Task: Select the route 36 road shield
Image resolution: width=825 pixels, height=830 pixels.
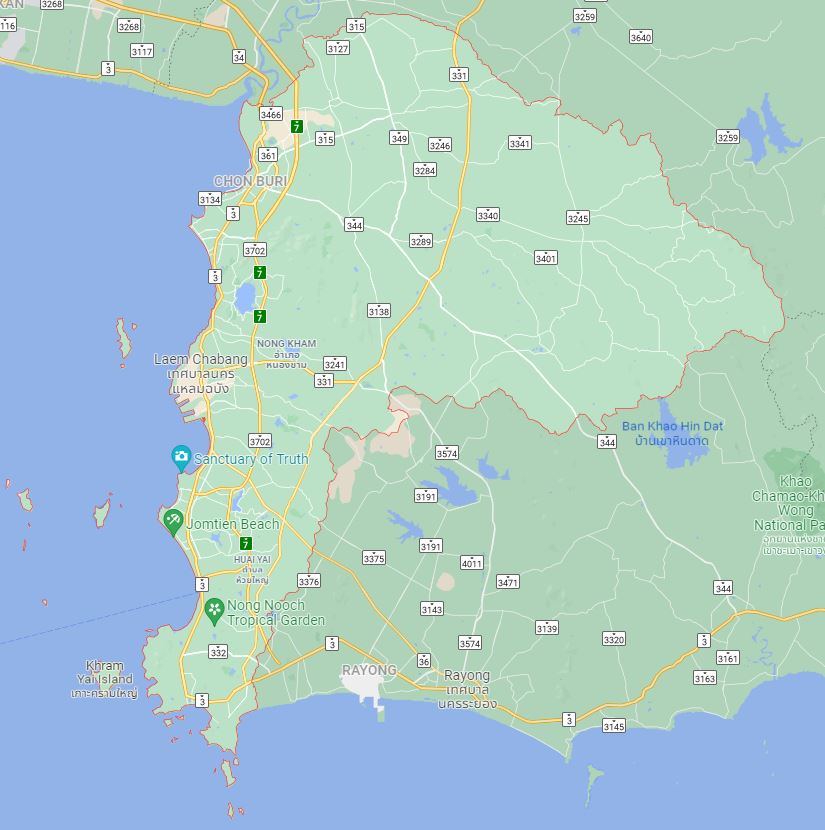Action: pyautogui.click(x=424, y=661)
